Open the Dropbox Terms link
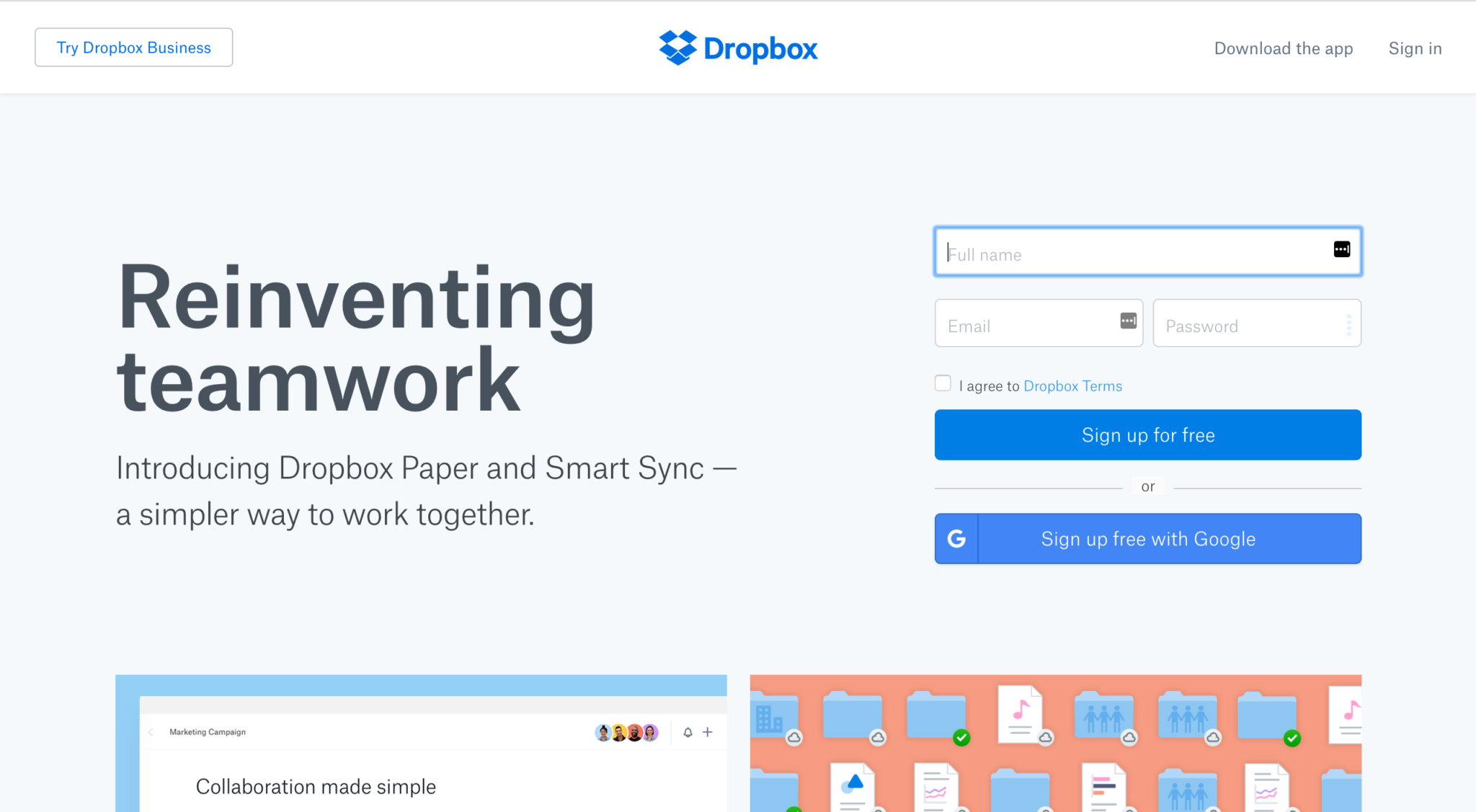The height and width of the screenshot is (812, 1476). click(x=1072, y=386)
